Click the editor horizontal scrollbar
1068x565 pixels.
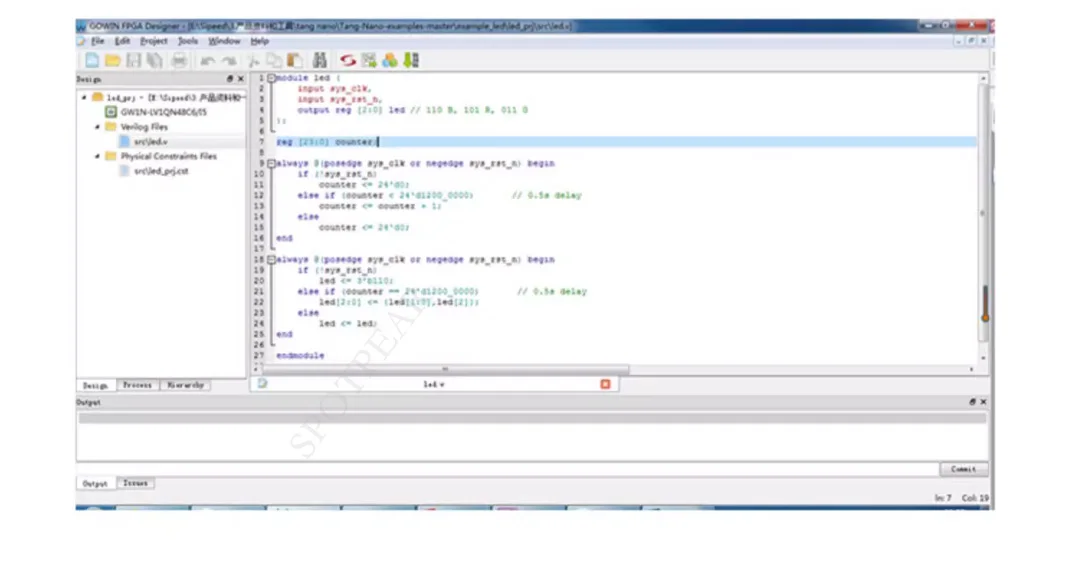pos(446,369)
